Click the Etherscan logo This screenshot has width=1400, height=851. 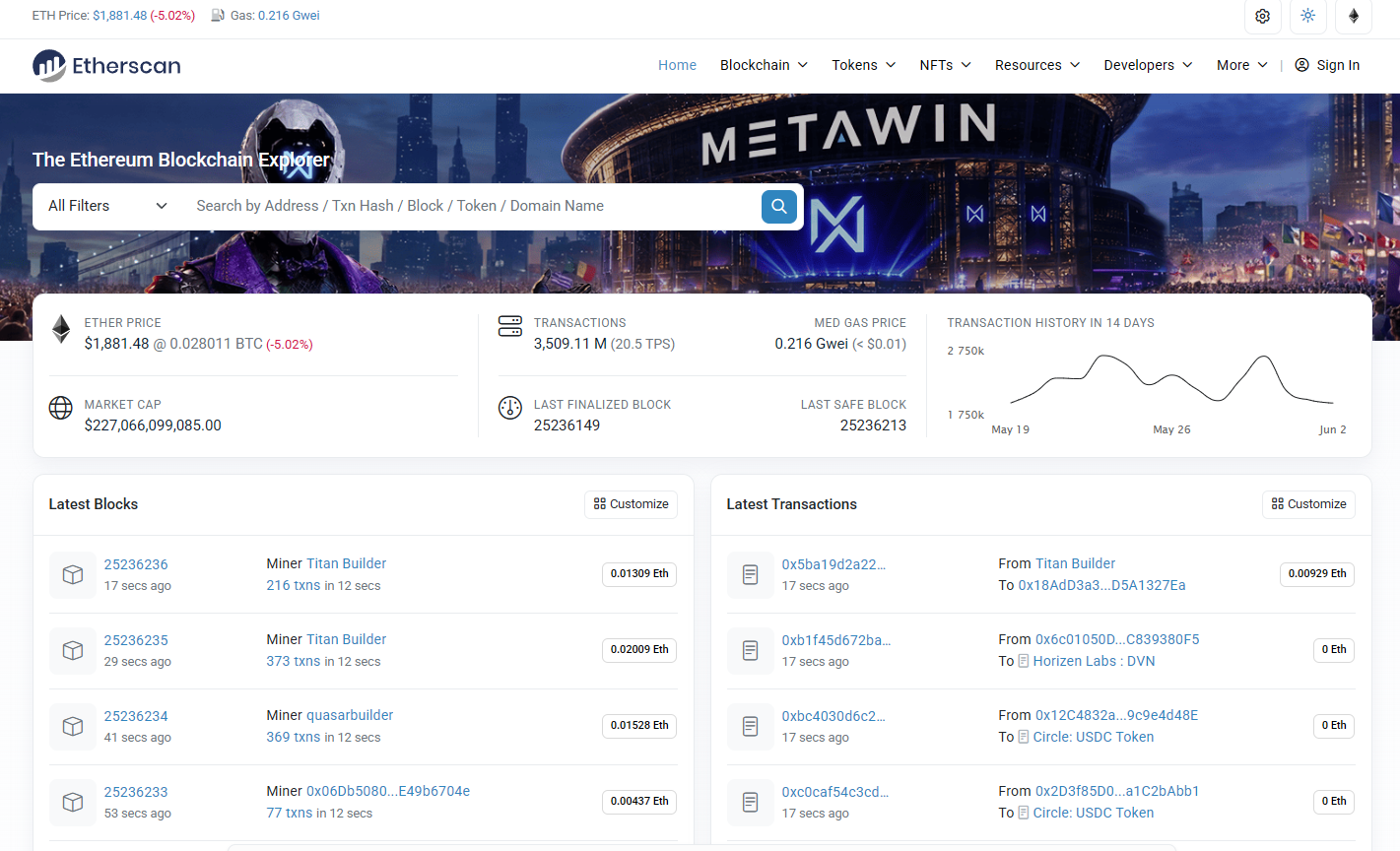click(106, 65)
